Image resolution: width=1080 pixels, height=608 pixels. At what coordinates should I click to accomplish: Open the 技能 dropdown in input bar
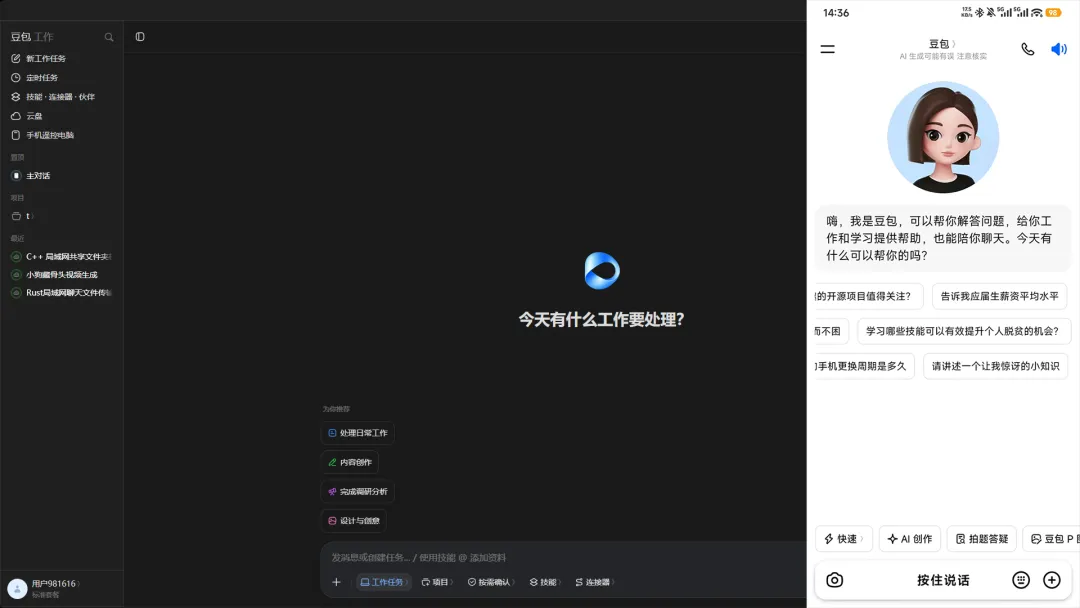pyautogui.click(x=545, y=583)
